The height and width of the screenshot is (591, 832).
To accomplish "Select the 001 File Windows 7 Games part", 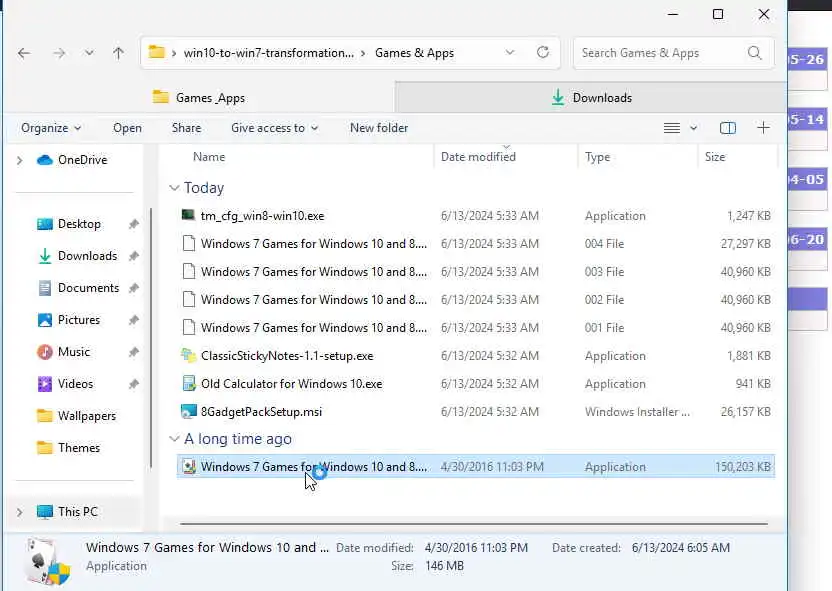I will [x=475, y=328].
